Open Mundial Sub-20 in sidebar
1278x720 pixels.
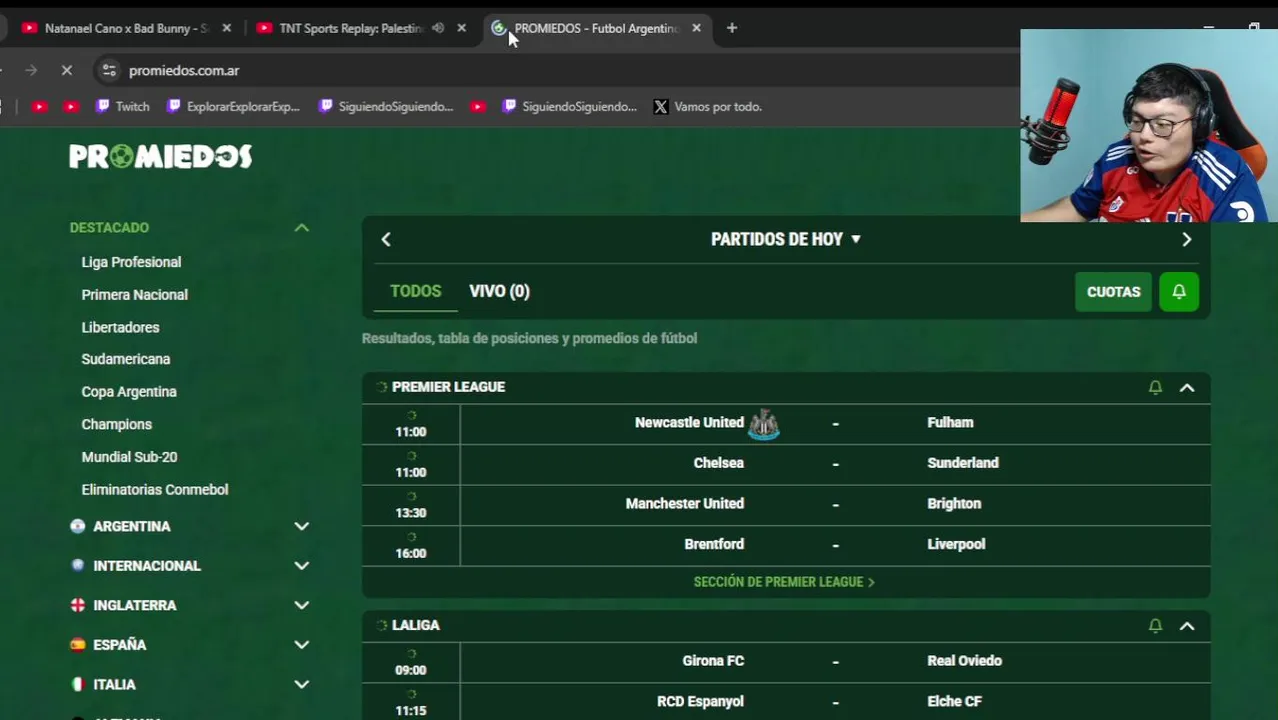[x=129, y=457]
